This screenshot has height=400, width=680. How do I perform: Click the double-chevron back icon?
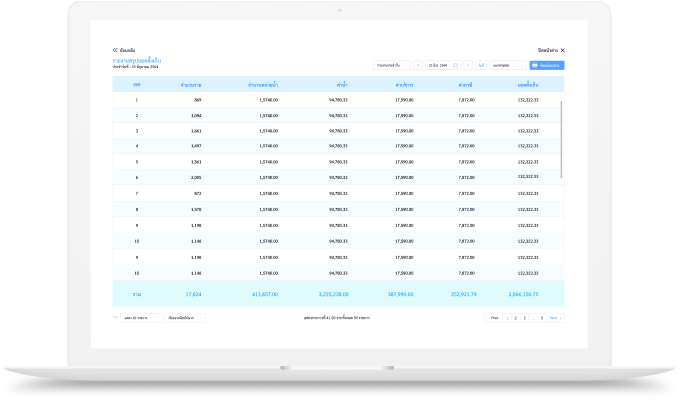pos(115,50)
